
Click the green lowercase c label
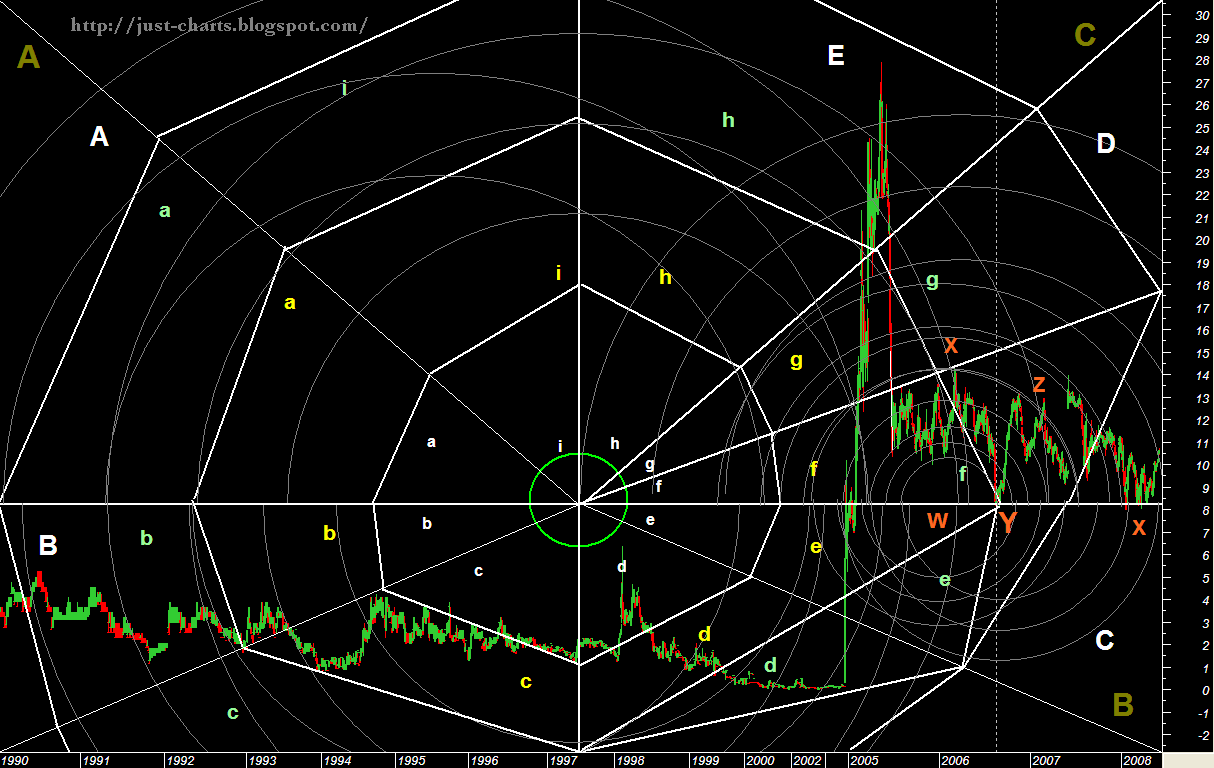(233, 713)
